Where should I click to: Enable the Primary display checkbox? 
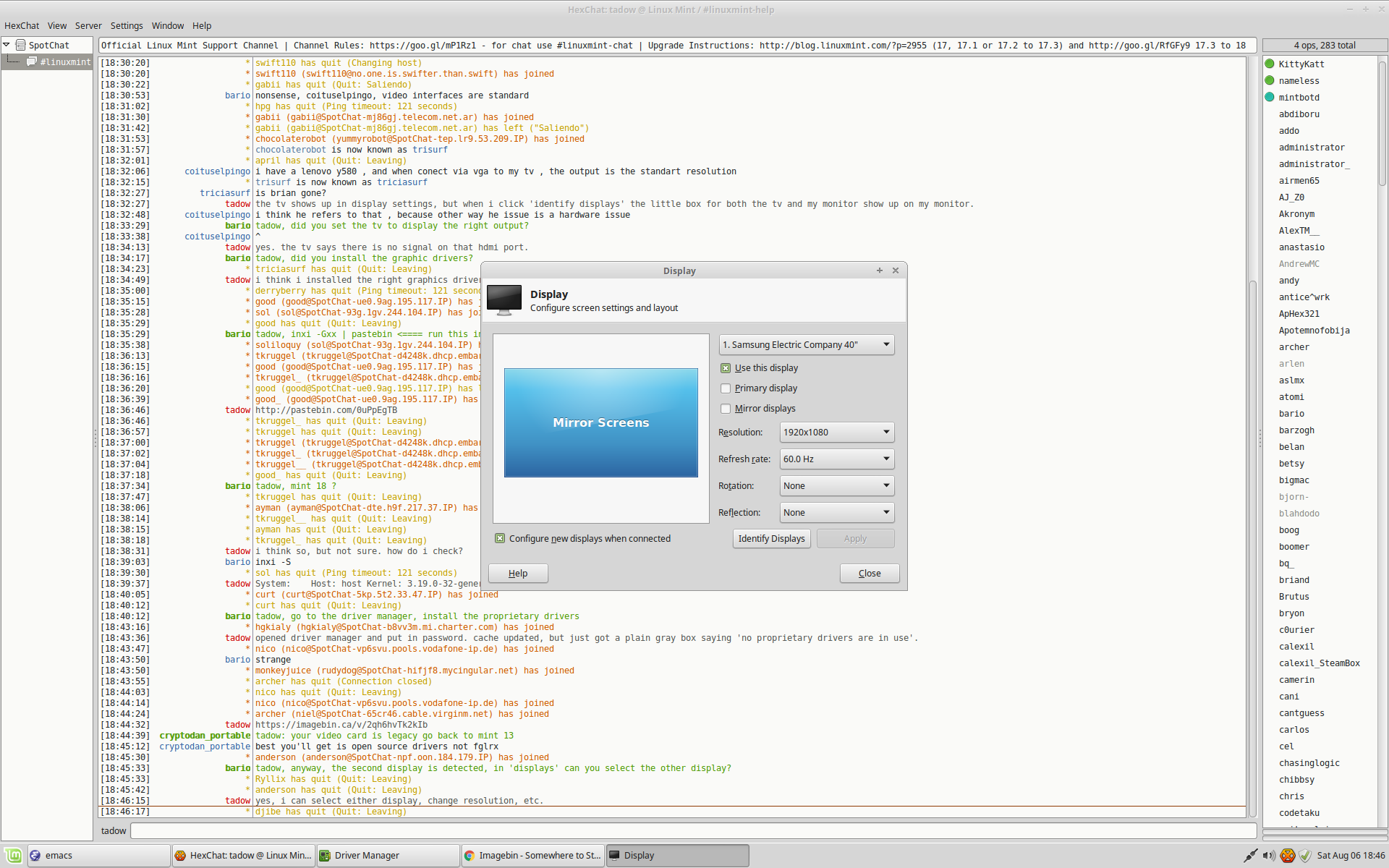click(x=726, y=388)
